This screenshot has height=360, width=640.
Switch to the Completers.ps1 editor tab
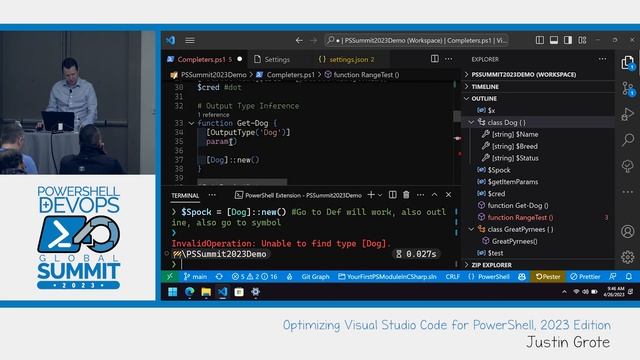pyautogui.click(x=204, y=60)
